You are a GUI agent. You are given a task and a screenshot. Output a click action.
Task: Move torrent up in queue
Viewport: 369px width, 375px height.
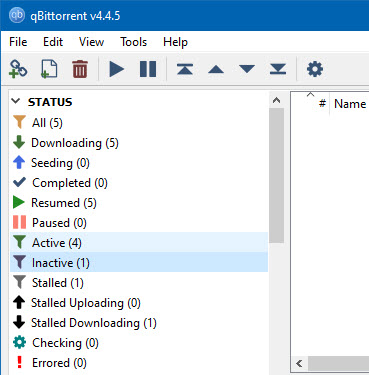(216, 69)
